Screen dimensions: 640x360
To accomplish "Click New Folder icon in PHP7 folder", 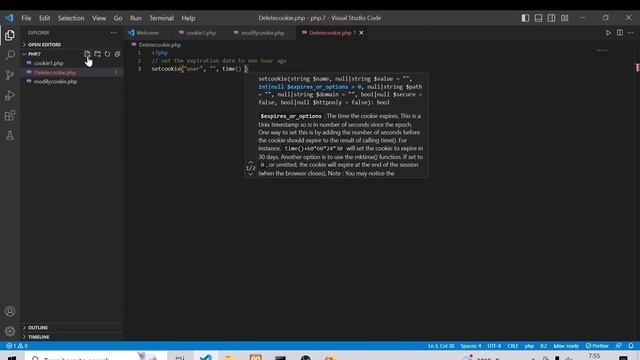I will (x=98, y=54).
